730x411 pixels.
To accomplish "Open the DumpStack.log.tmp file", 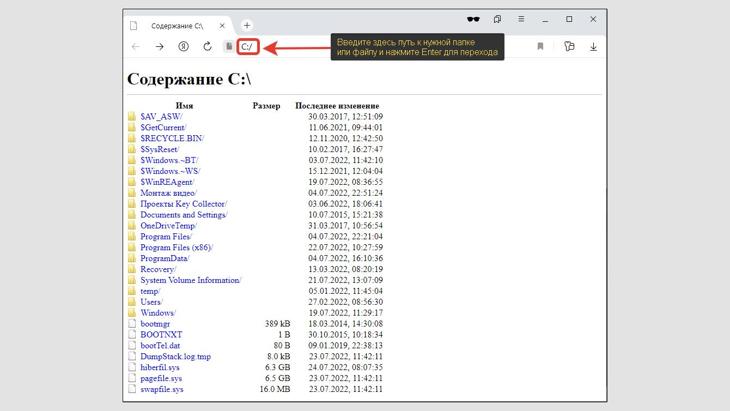I will point(176,357).
